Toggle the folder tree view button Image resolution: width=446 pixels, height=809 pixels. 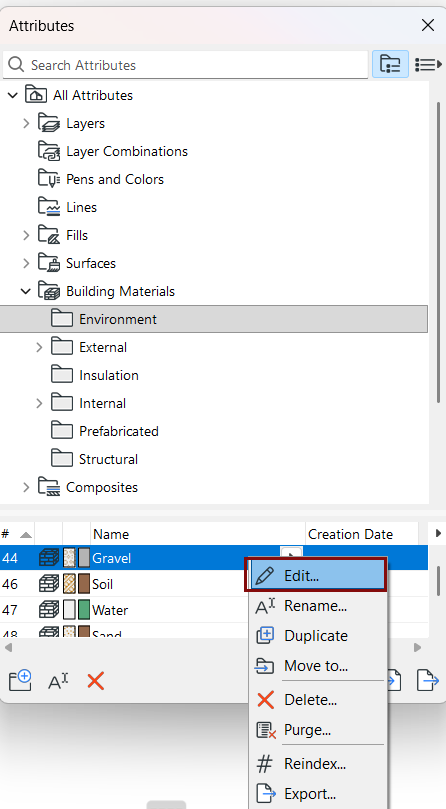[x=390, y=64]
